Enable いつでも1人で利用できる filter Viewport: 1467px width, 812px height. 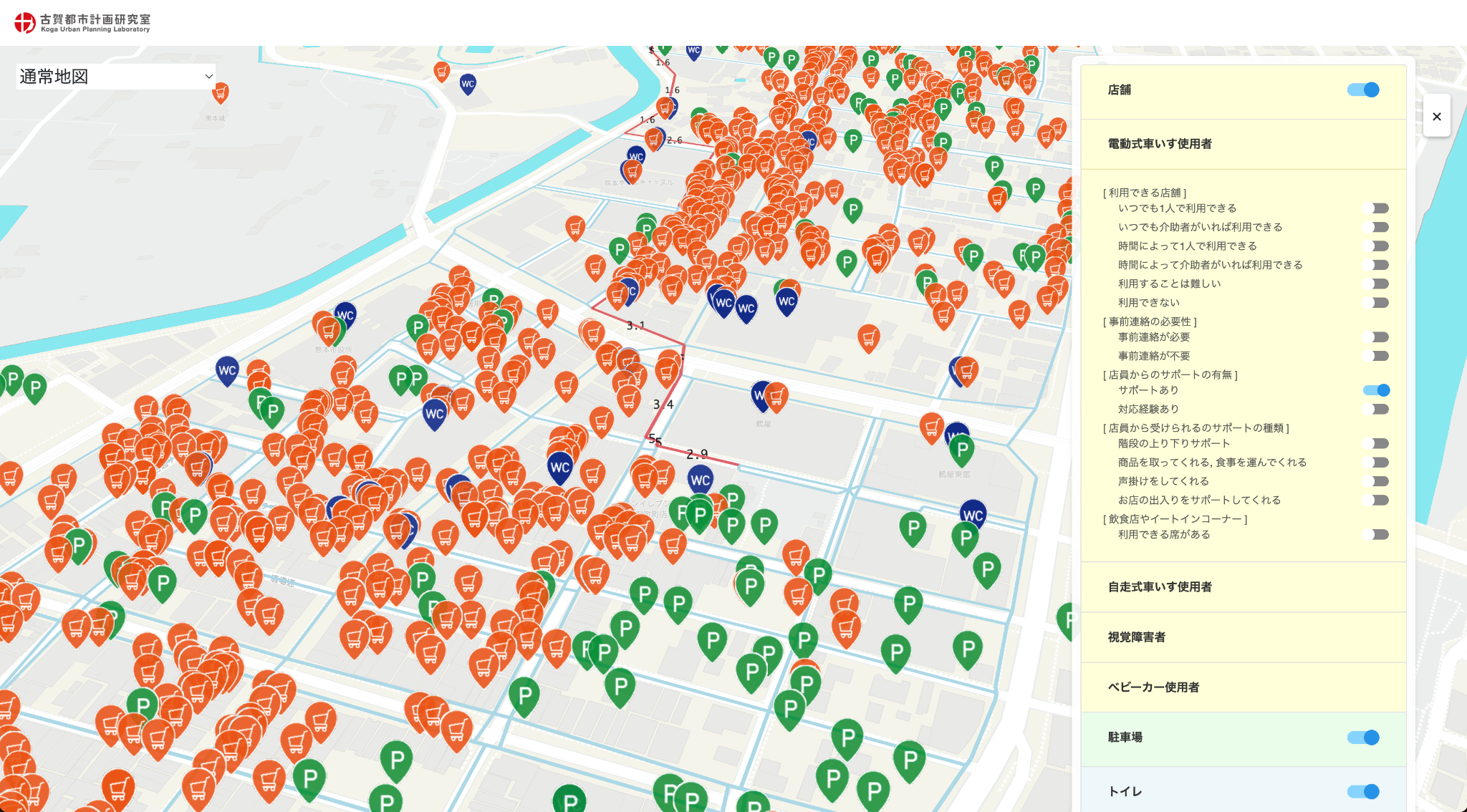(1376, 208)
